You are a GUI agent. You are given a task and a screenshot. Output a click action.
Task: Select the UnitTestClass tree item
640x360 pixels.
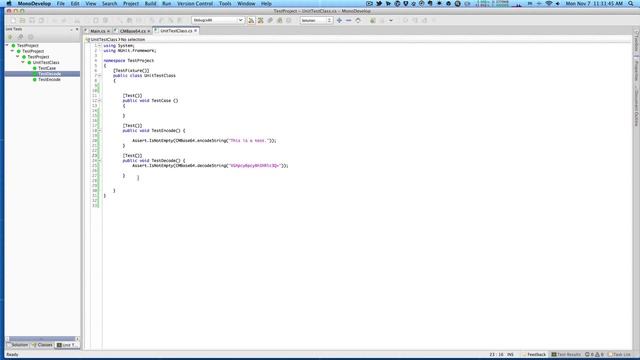pyautogui.click(x=46, y=62)
